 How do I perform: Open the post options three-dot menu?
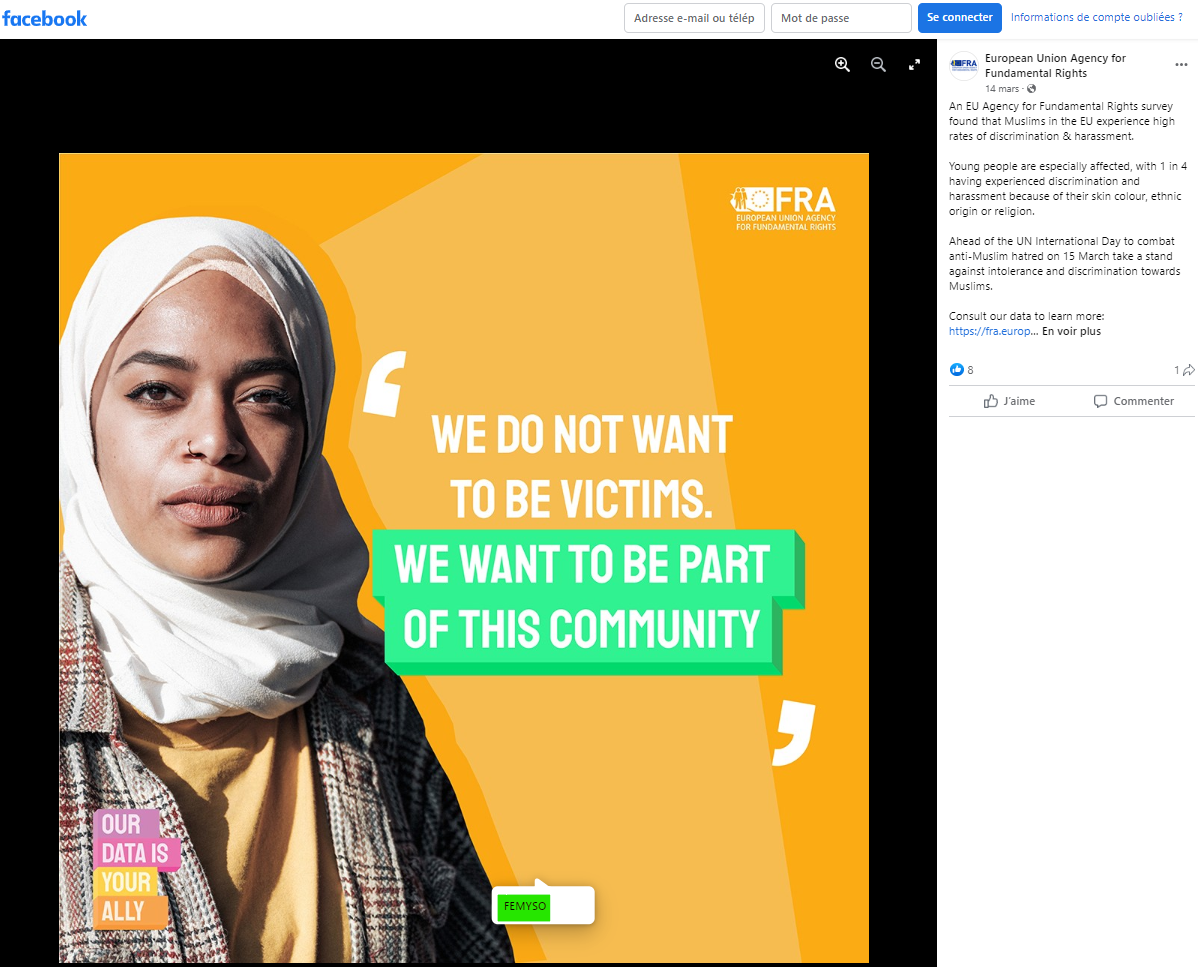point(1181,65)
